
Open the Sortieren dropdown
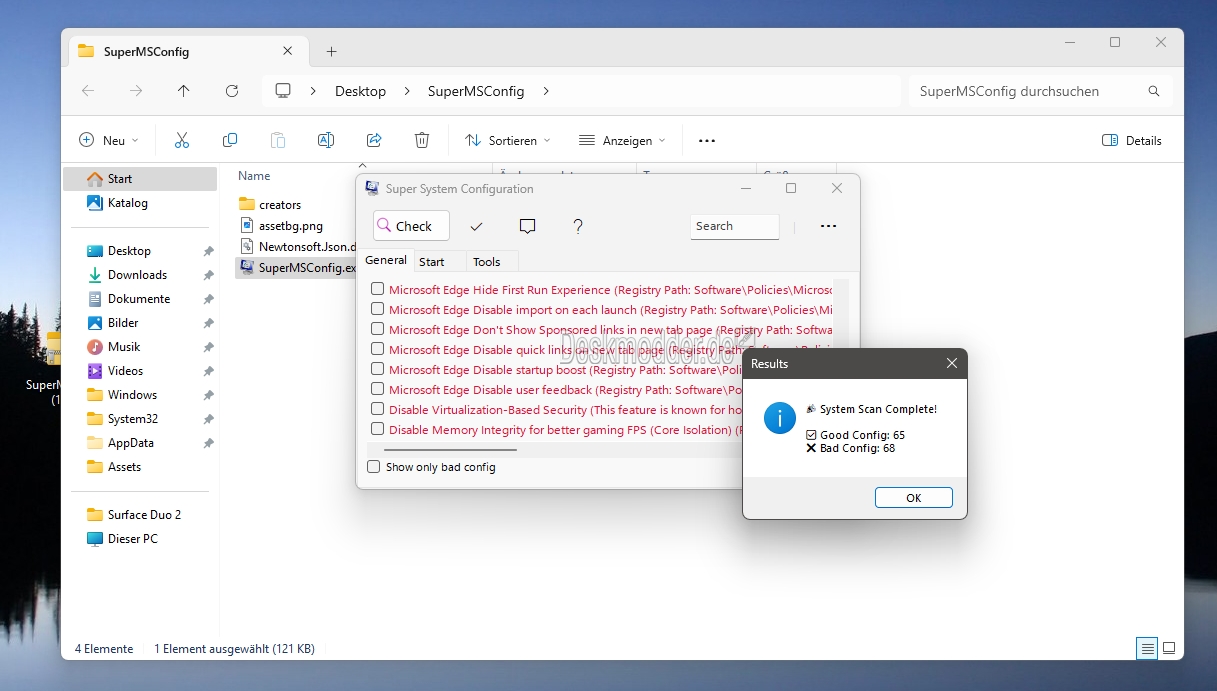[509, 141]
